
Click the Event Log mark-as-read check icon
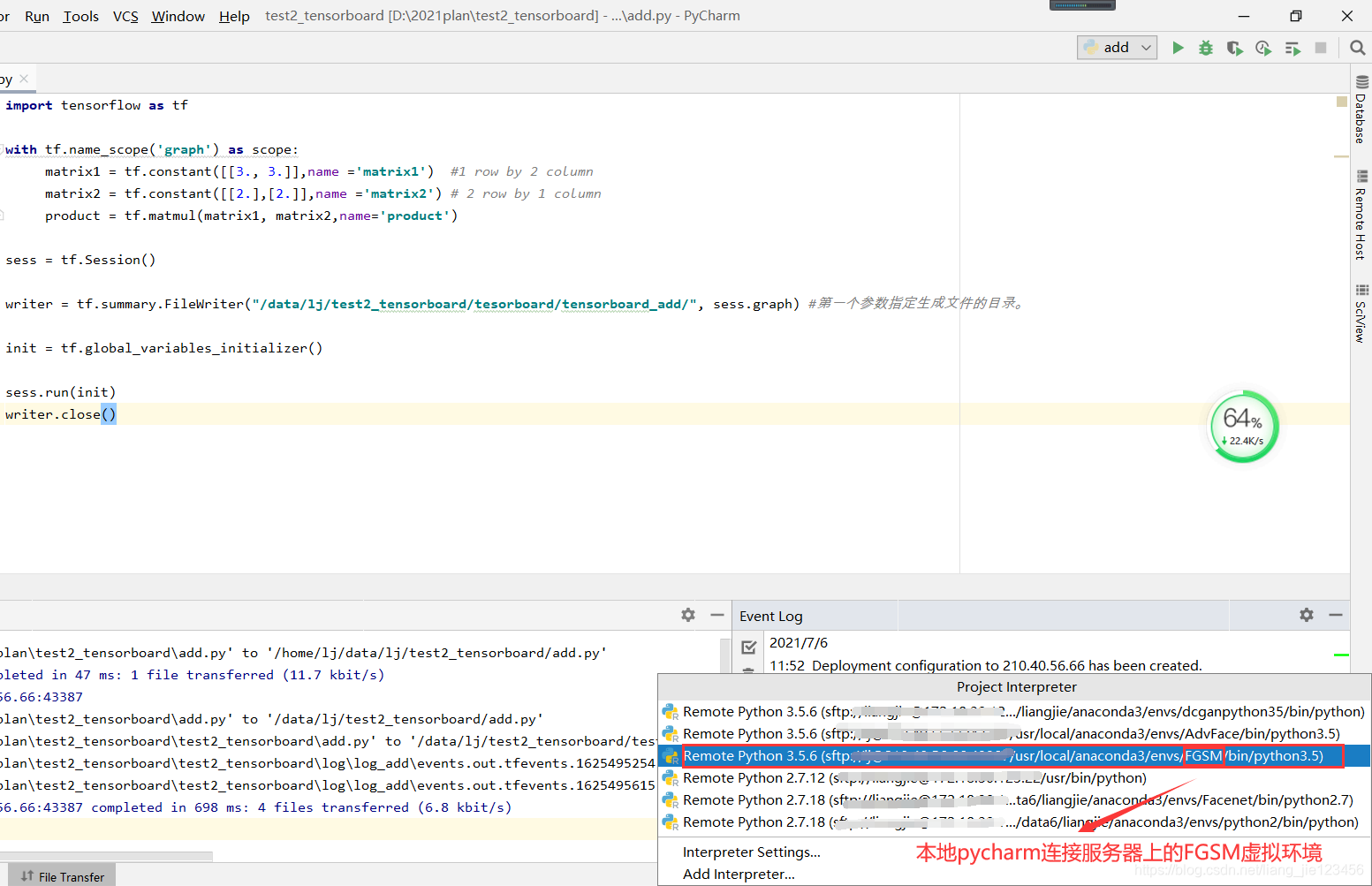(749, 647)
